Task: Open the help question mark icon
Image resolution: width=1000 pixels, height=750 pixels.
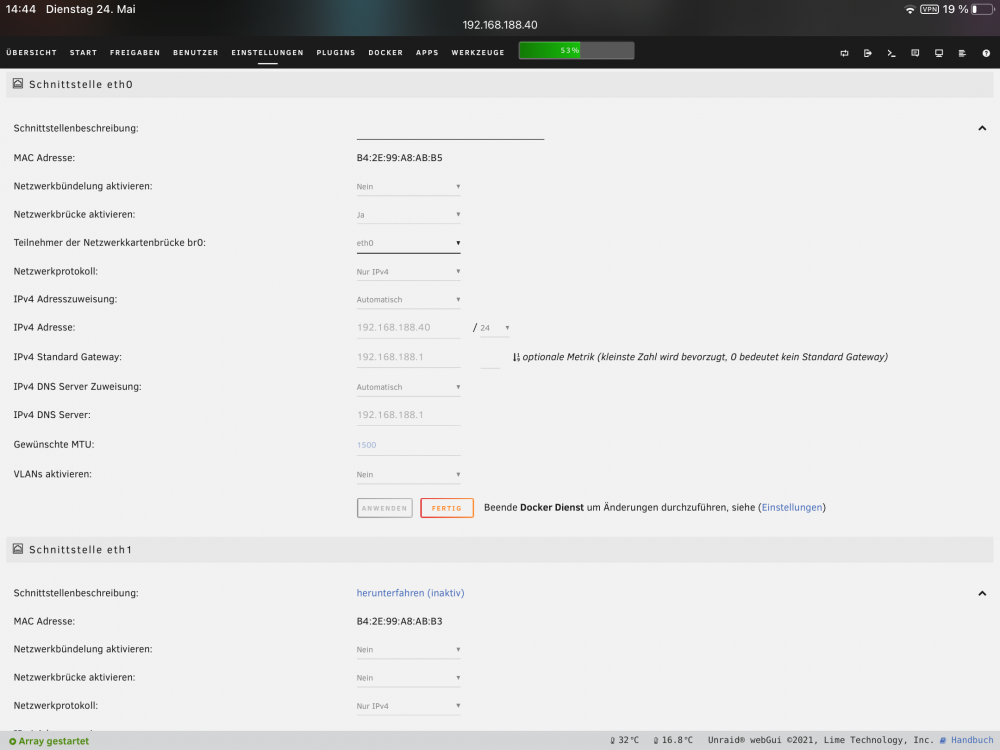Action: tap(986, 53)
